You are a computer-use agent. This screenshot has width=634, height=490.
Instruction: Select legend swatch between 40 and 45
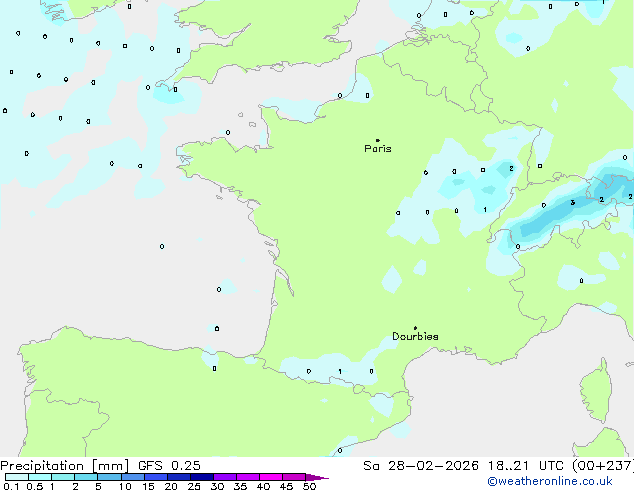[271, 477]
